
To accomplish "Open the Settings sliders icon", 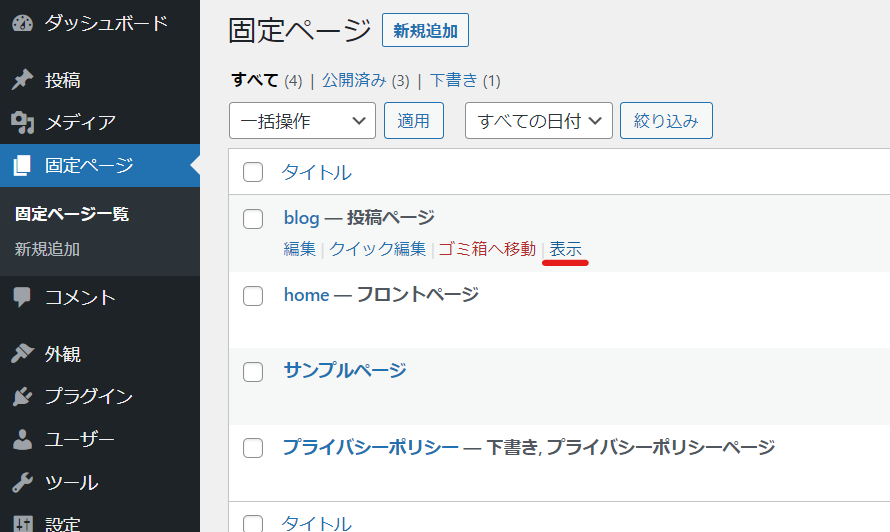I will pyautogui.click(x=23, y=523).
